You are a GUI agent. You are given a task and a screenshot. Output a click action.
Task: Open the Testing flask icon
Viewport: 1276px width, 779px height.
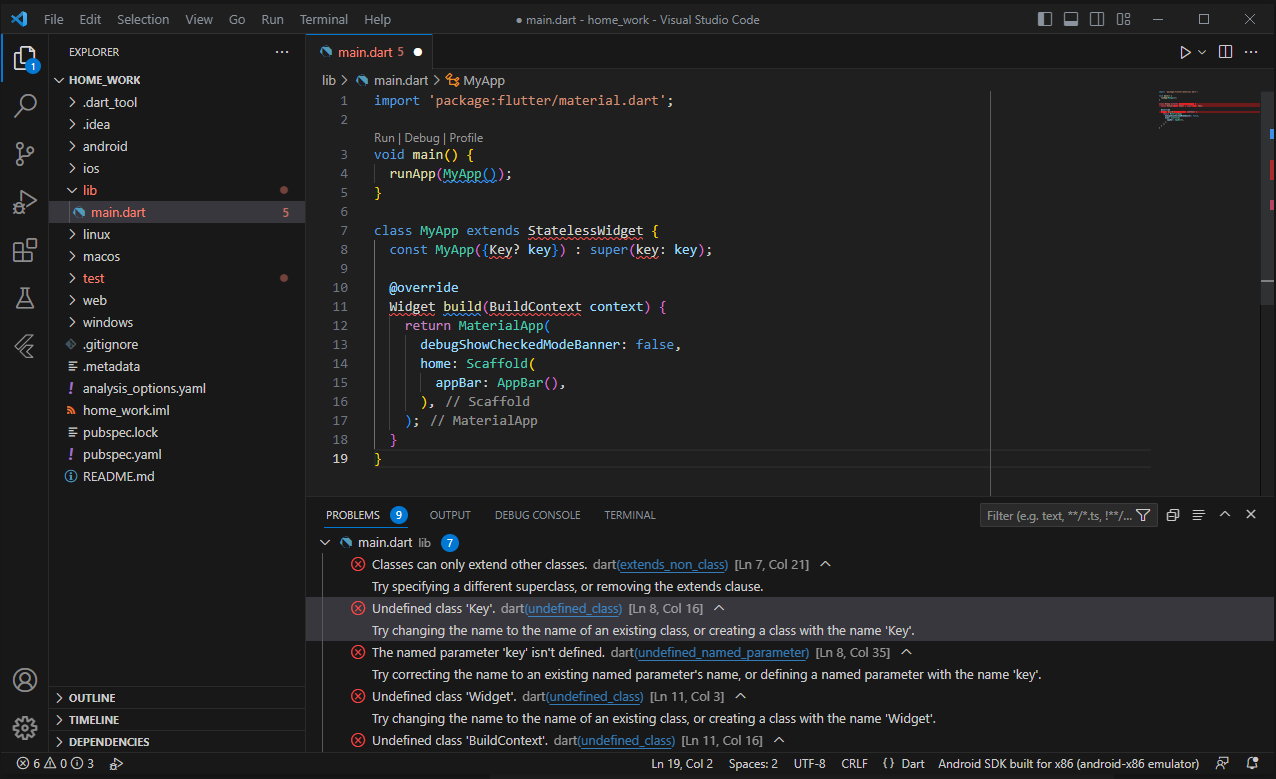pyautogui.click(x=25, y=298)
